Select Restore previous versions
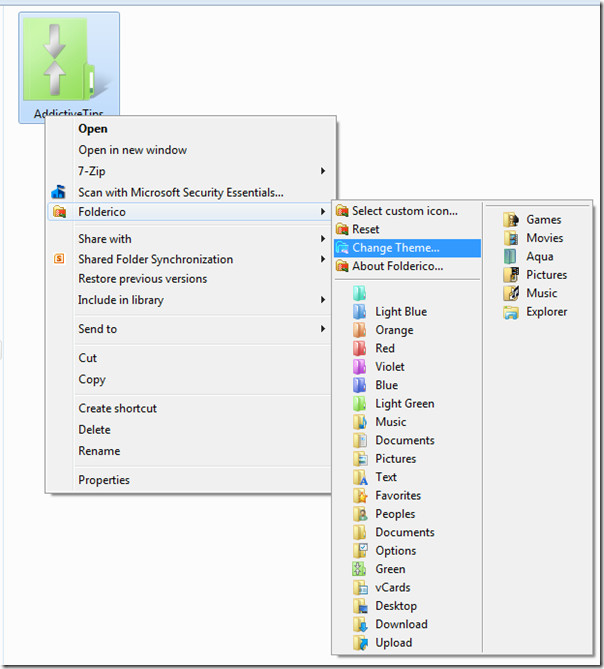The image size is (604, 669). tap(142, 279)
